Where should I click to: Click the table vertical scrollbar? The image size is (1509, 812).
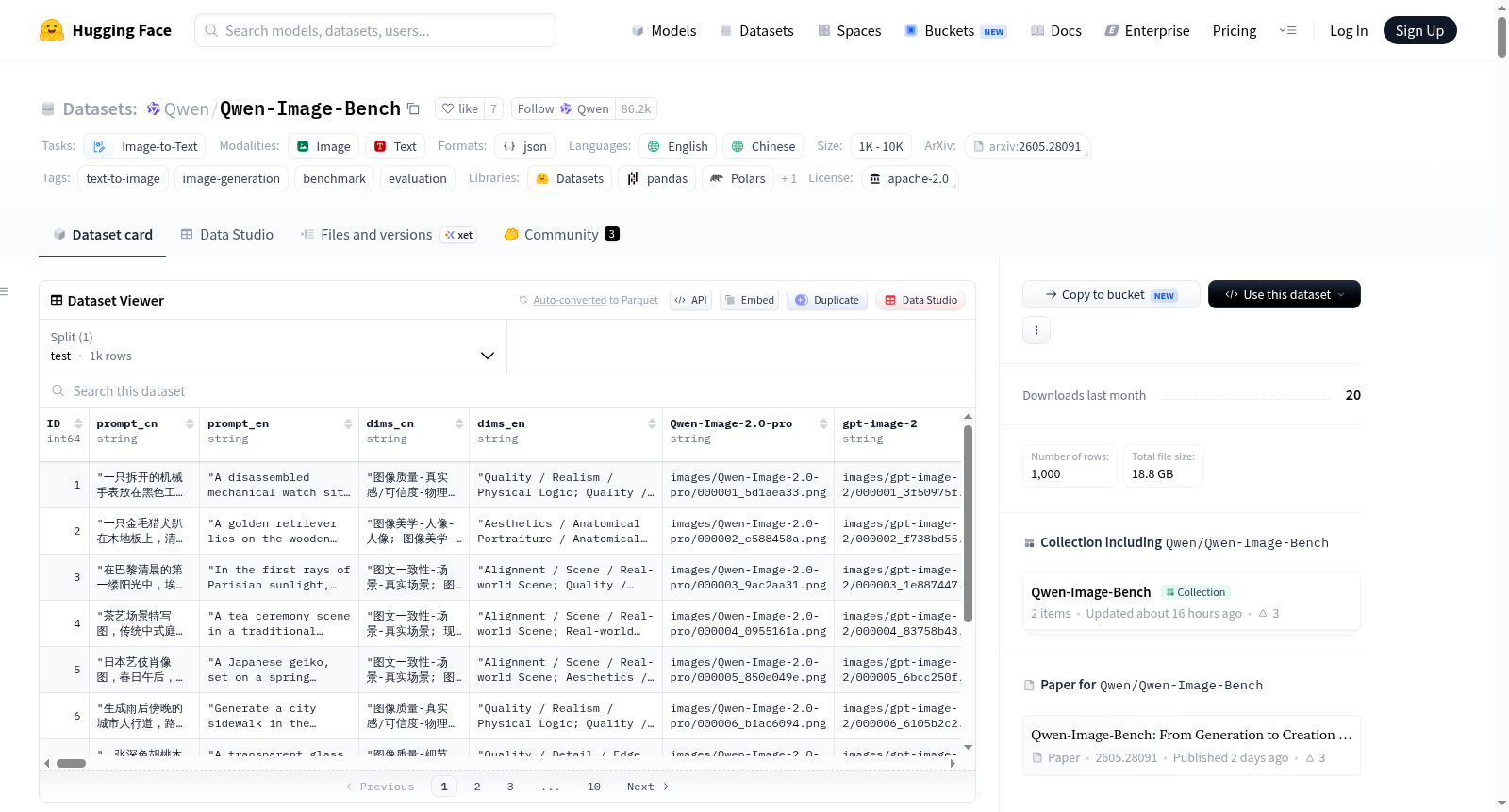(x=968, y=523)
